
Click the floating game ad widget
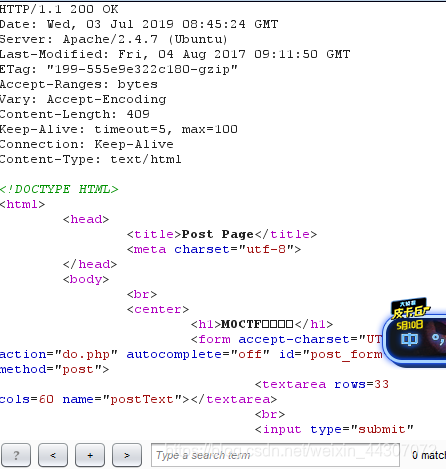pos(415,333)
